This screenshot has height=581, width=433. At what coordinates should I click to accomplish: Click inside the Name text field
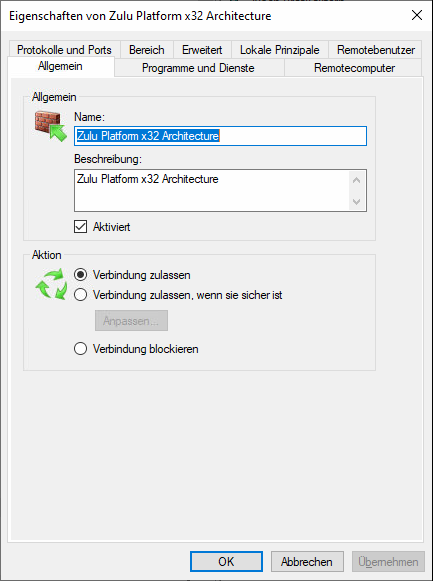tap(220, 136)
